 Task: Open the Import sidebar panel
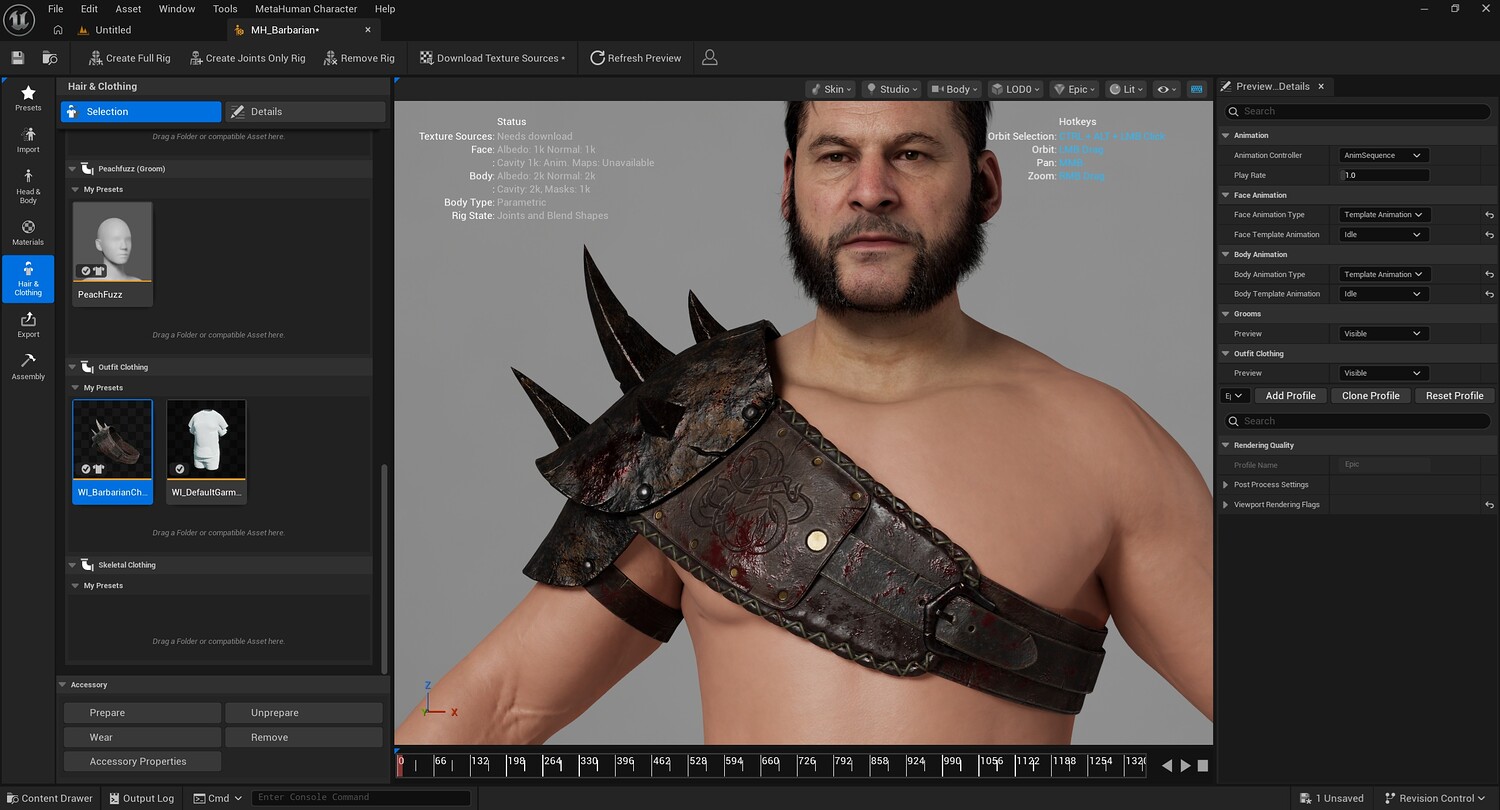tap(28, 140)
